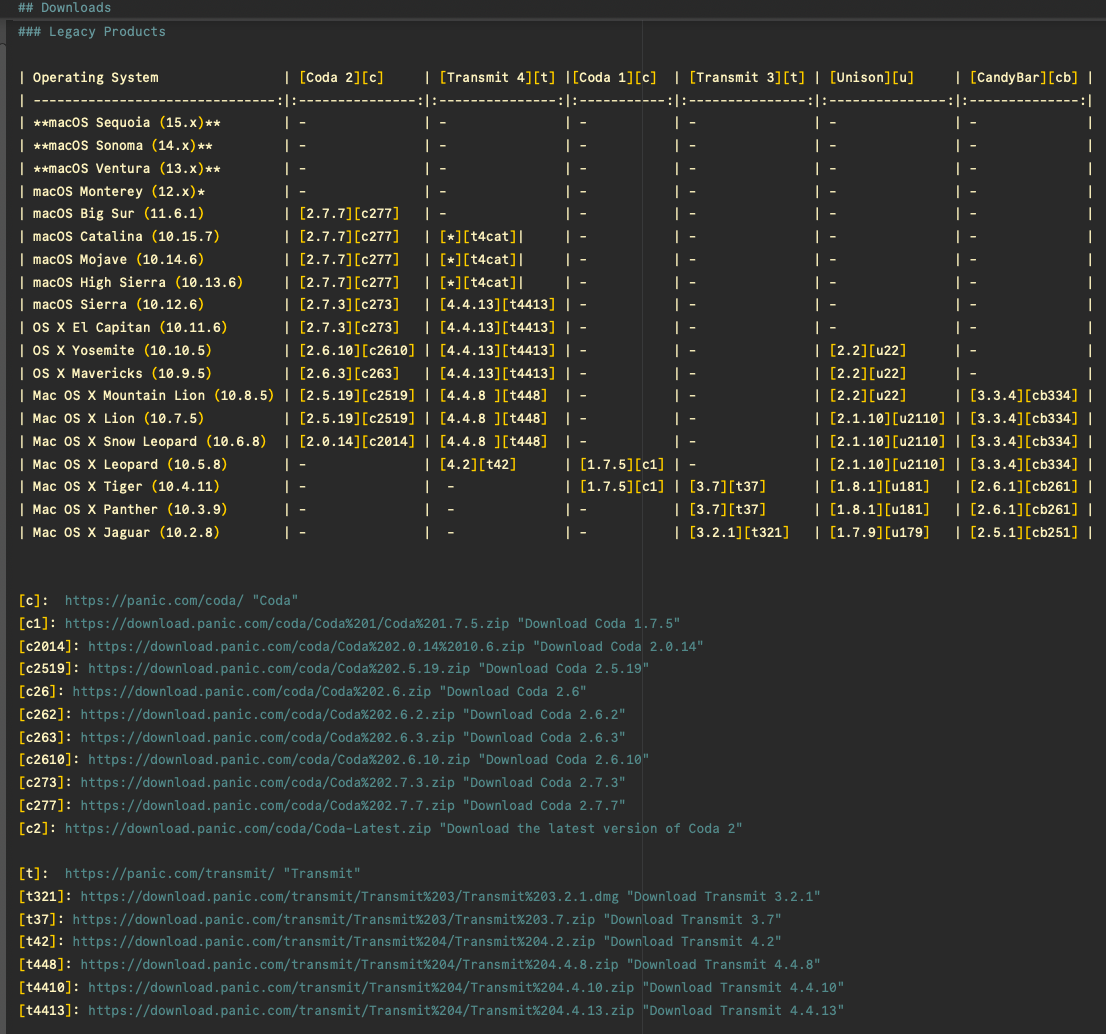Click '[*][t4cat]' in the High Sierra row
Viewport: 1106px width, 1034px height.
tap(478, 282)
